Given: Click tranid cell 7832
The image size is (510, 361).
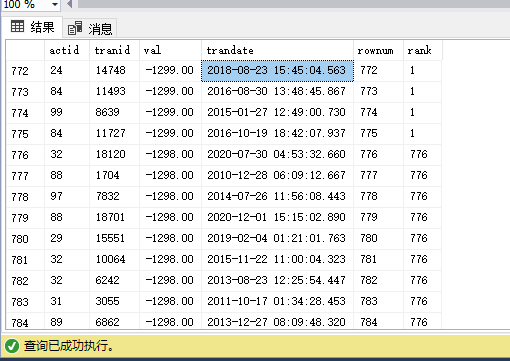Looking at the screenshot, I should tap(114, 197).
